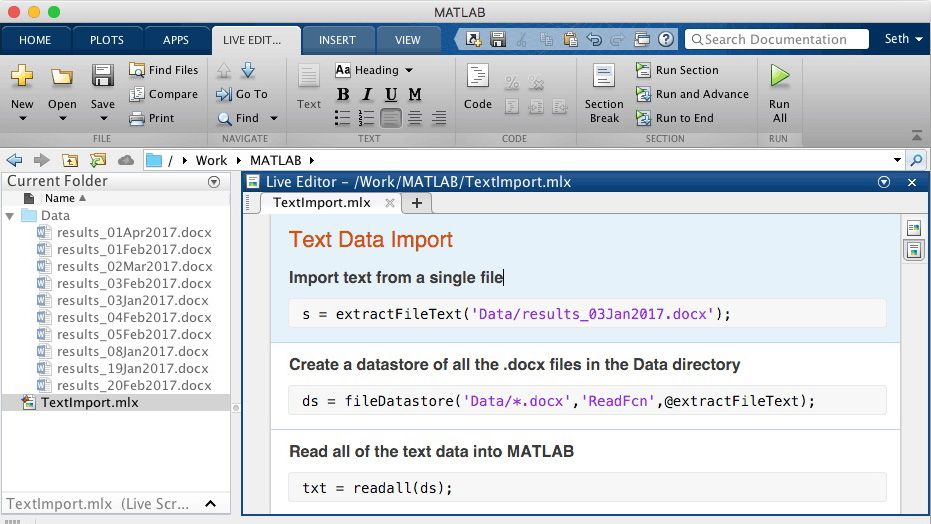
Task: Toggle italic text formatting
Action: [367, 94]
